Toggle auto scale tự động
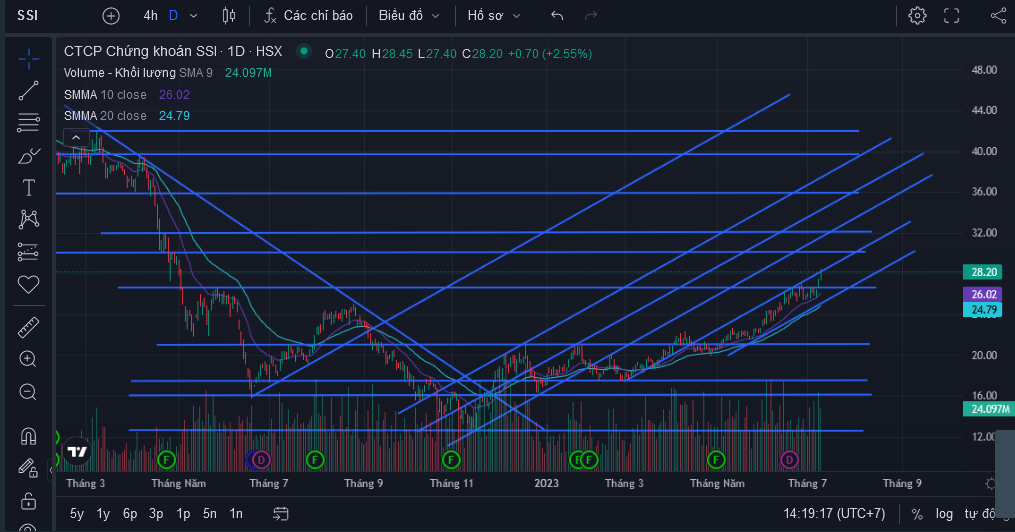Image resolution: width=1015 pixels, height=532 pixels. [x=980, y=514]
